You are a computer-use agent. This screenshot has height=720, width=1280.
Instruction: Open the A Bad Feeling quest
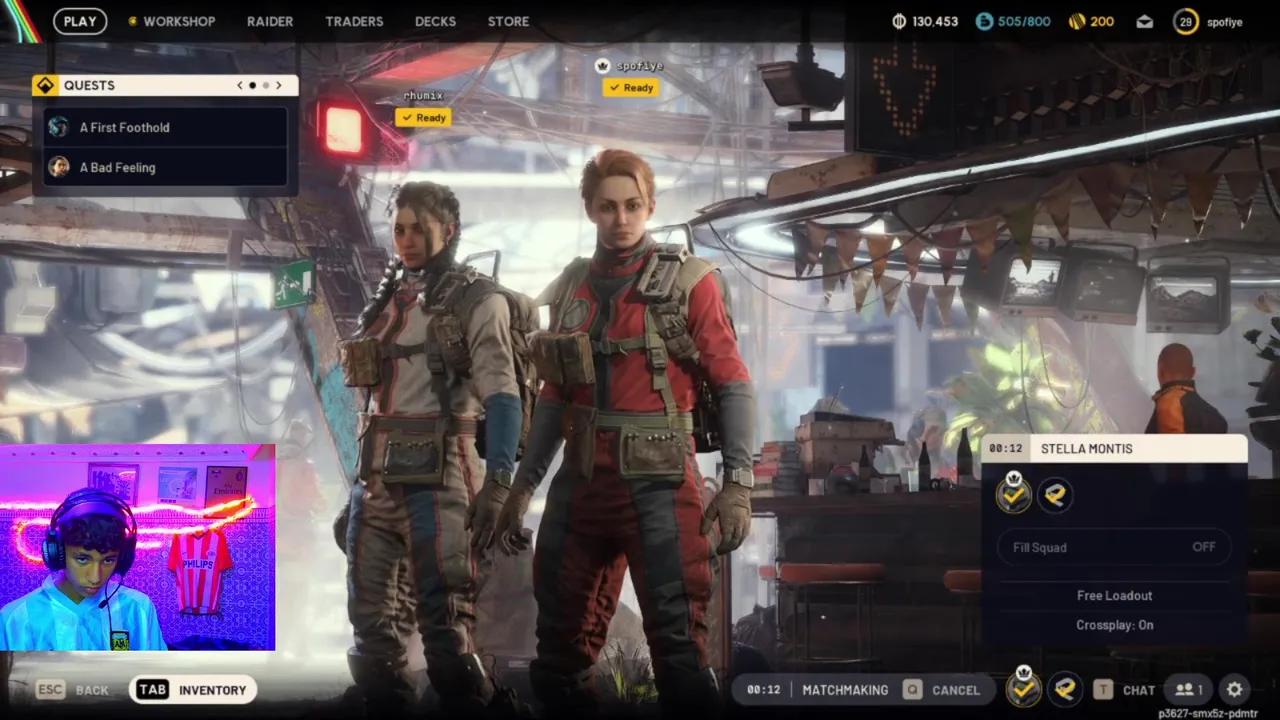165,167
